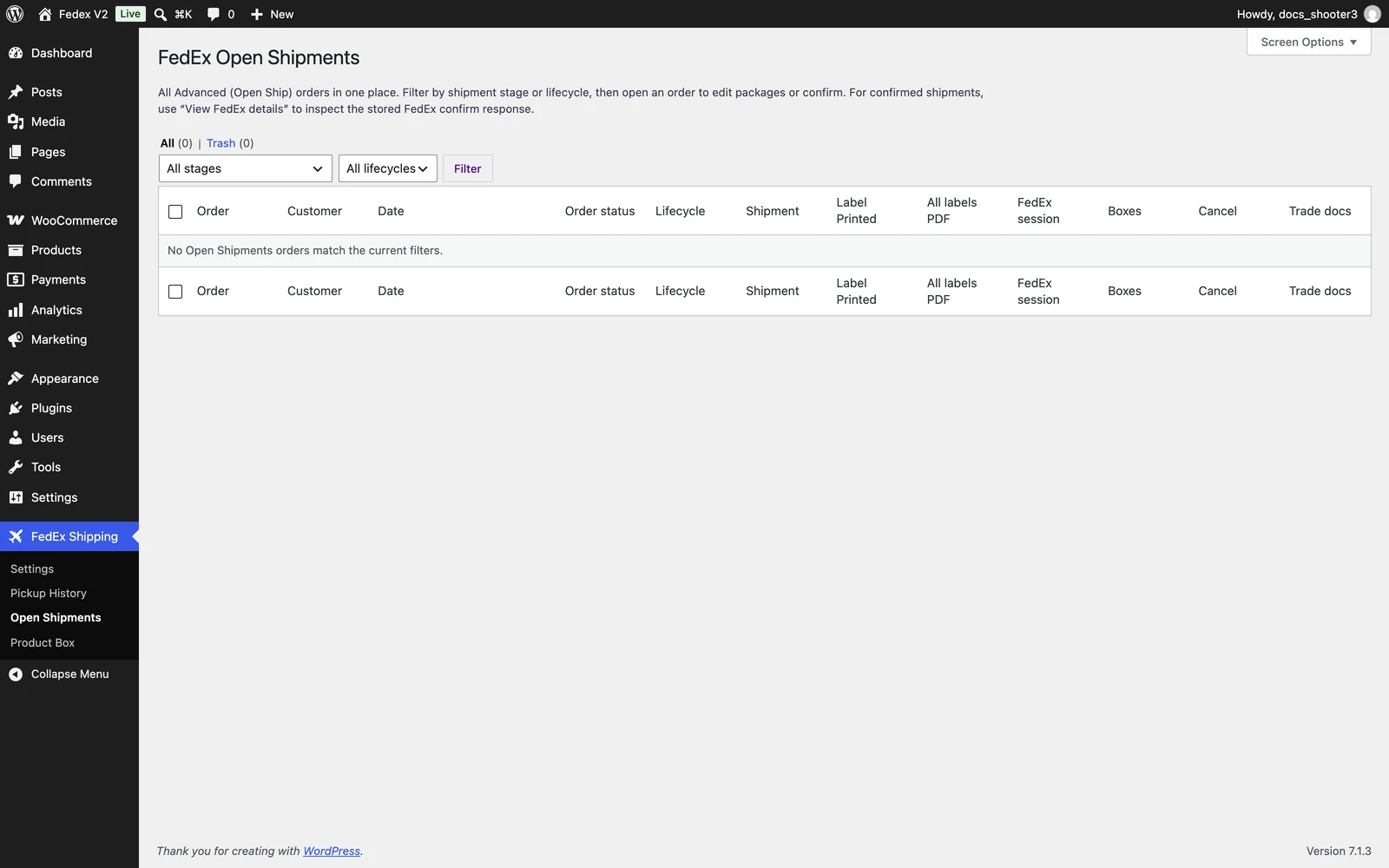Image resolution: width=1389 pixels, height=868 pixels.
Task: Click the top Date column header
Action: [391, 211]
